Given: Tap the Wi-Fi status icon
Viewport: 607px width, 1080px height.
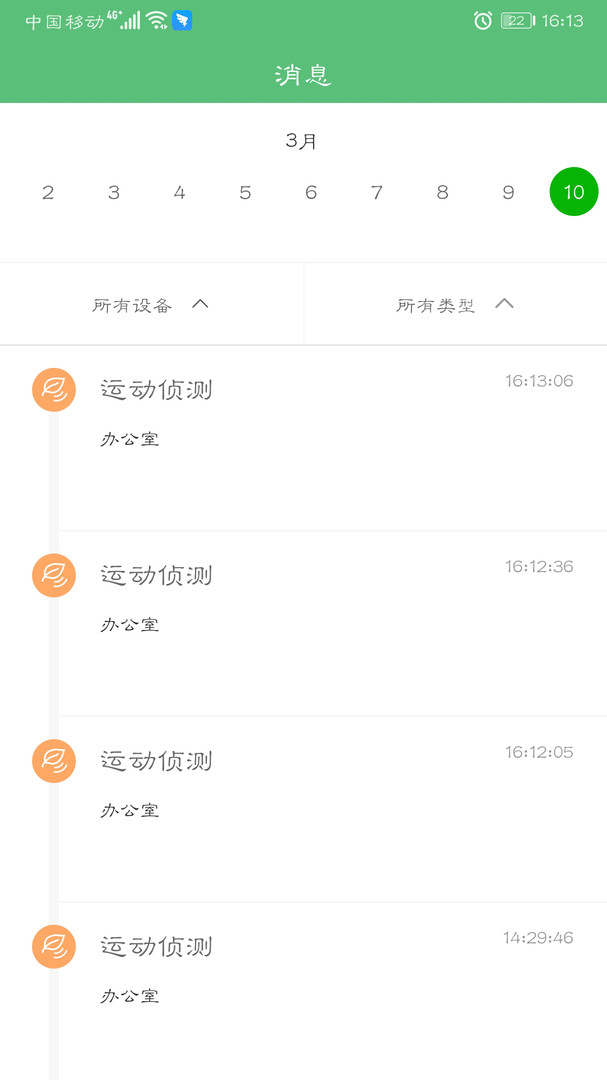Looking at the screenshot, I should coord(157,20).
